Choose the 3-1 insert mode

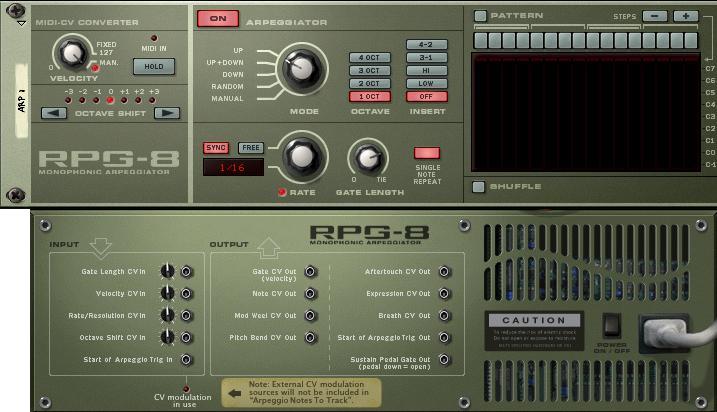coord(427,58)
